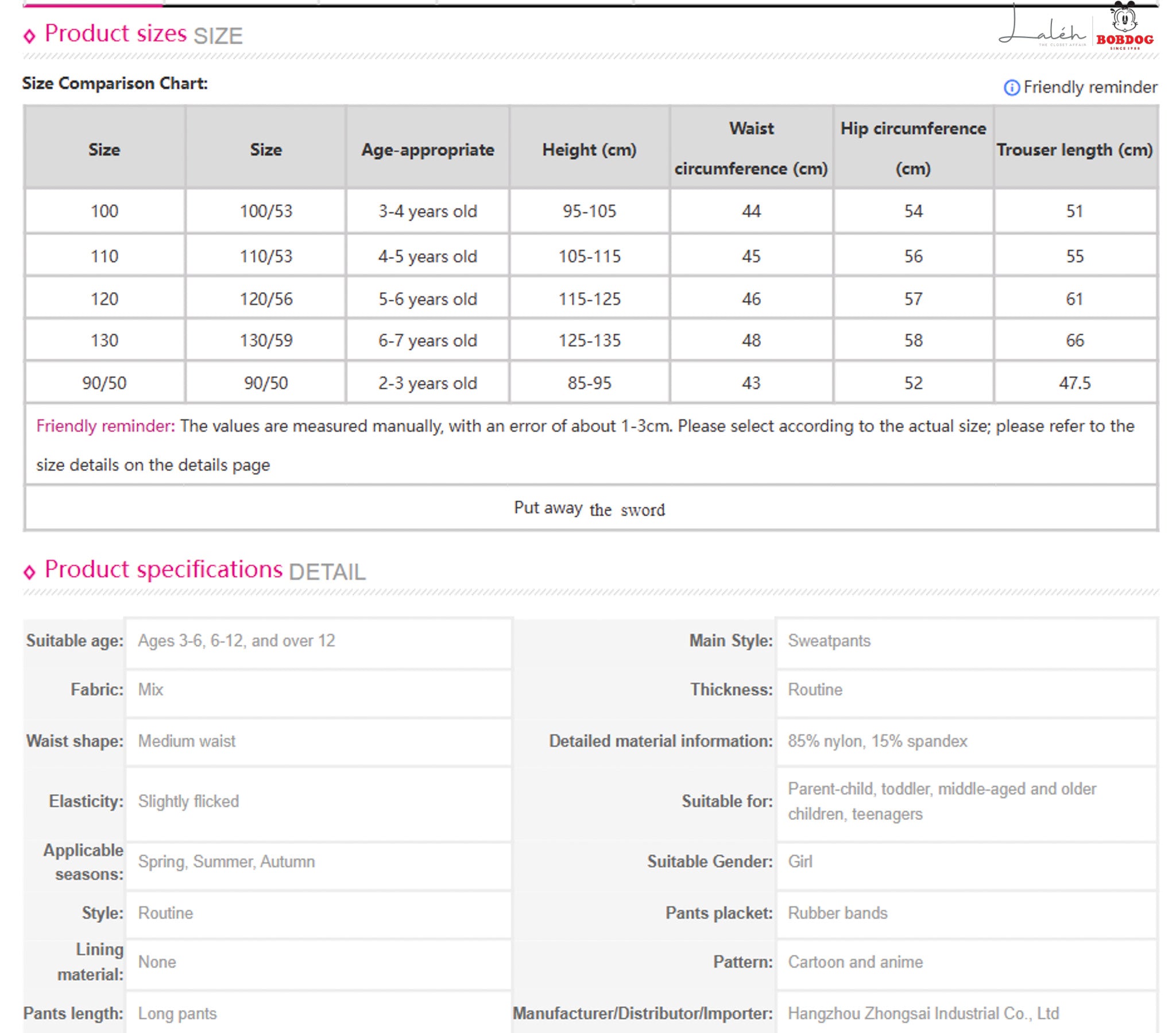Image resolution: width=1176 pixels, height=1033 pixels.
Task: Click hip value '57' in the 120/56 row
Action: coord(913,299)
